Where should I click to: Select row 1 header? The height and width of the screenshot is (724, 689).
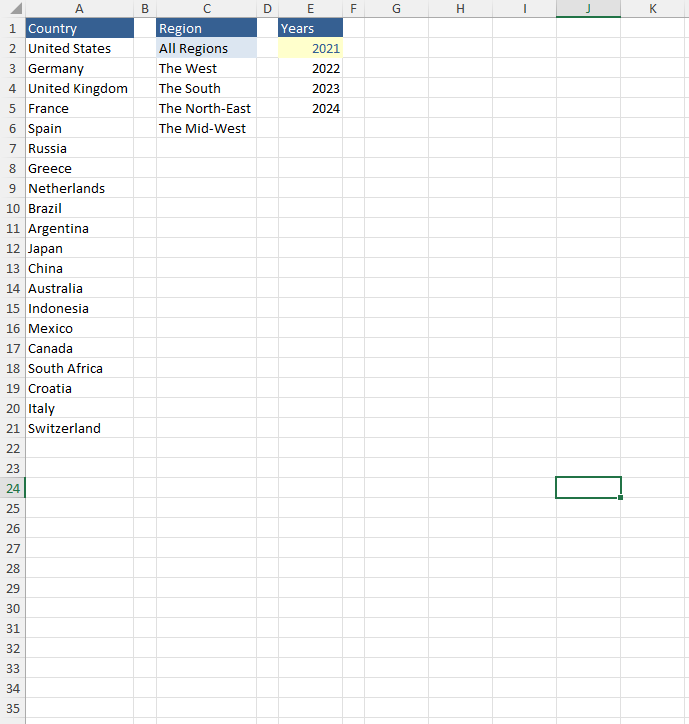pyautogui.click(x=12, y=28)
